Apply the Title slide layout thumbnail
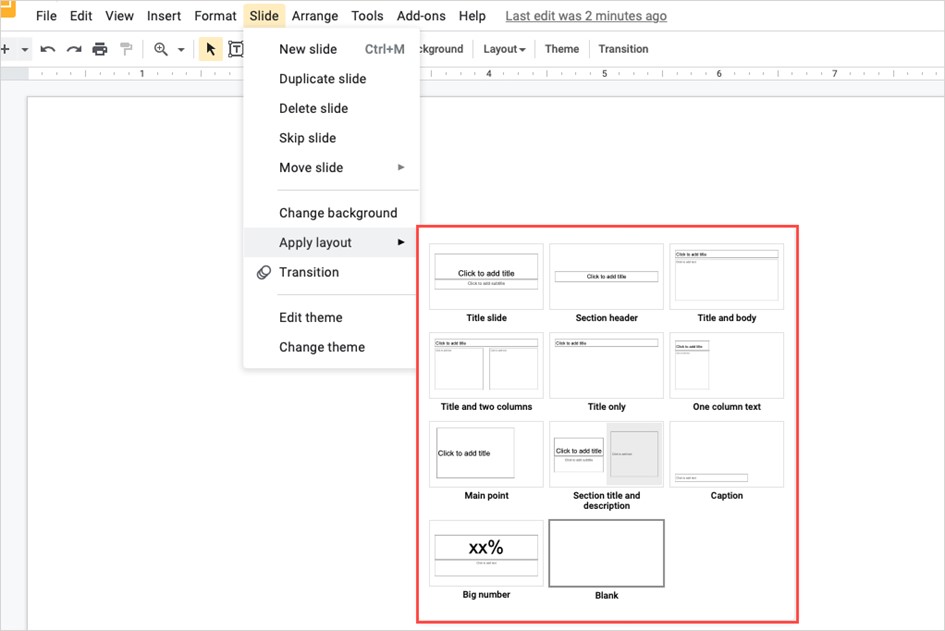Viewport: 945px width, 631px height. point(486,277)
